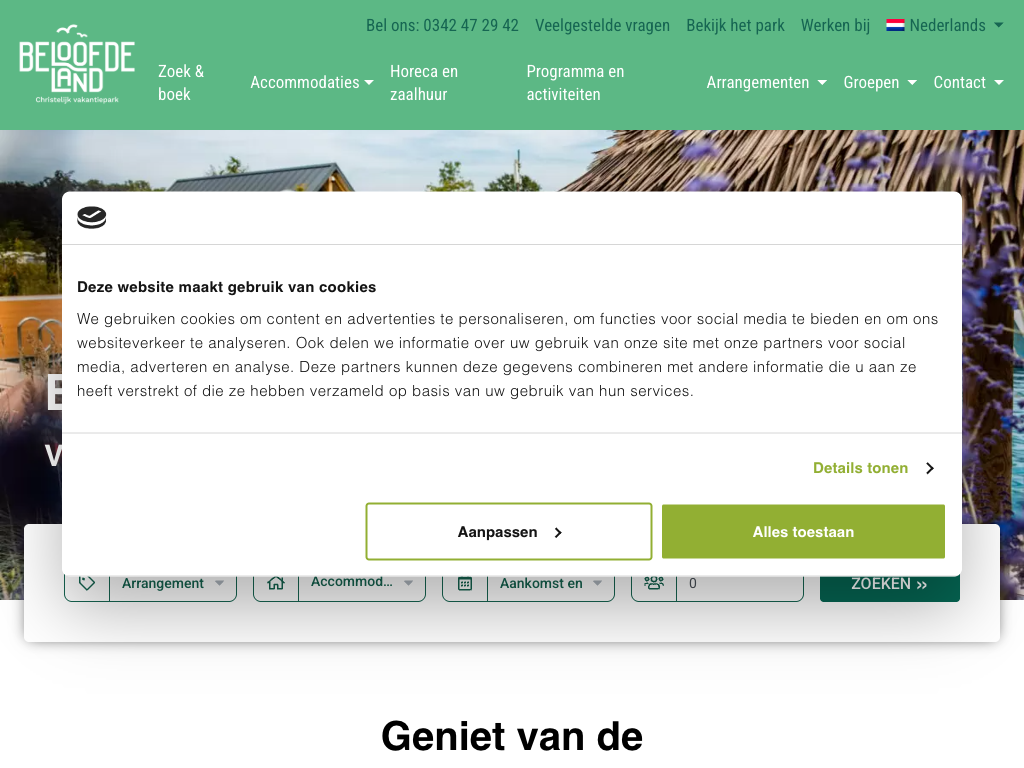Open Zoek & boek page
This screenshot has width=1024, height=768.
click(181, 83)
